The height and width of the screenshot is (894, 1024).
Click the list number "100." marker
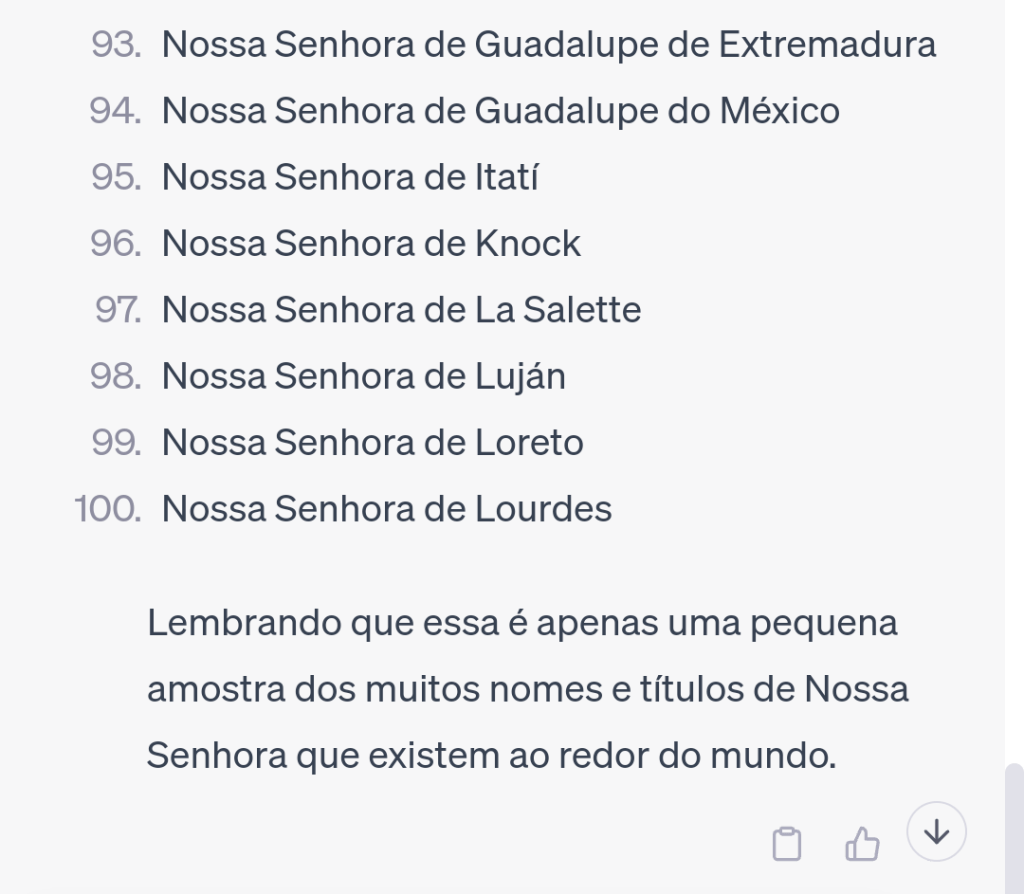tap(107, 509)
